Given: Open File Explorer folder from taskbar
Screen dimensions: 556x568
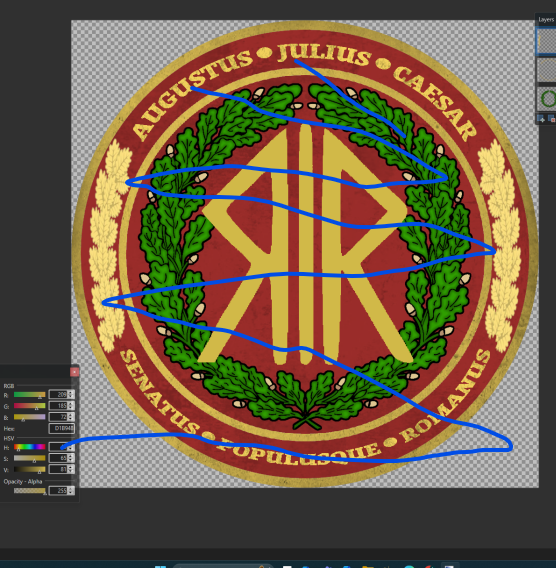Looking at the screenshot, I should (x=368, y=566).
